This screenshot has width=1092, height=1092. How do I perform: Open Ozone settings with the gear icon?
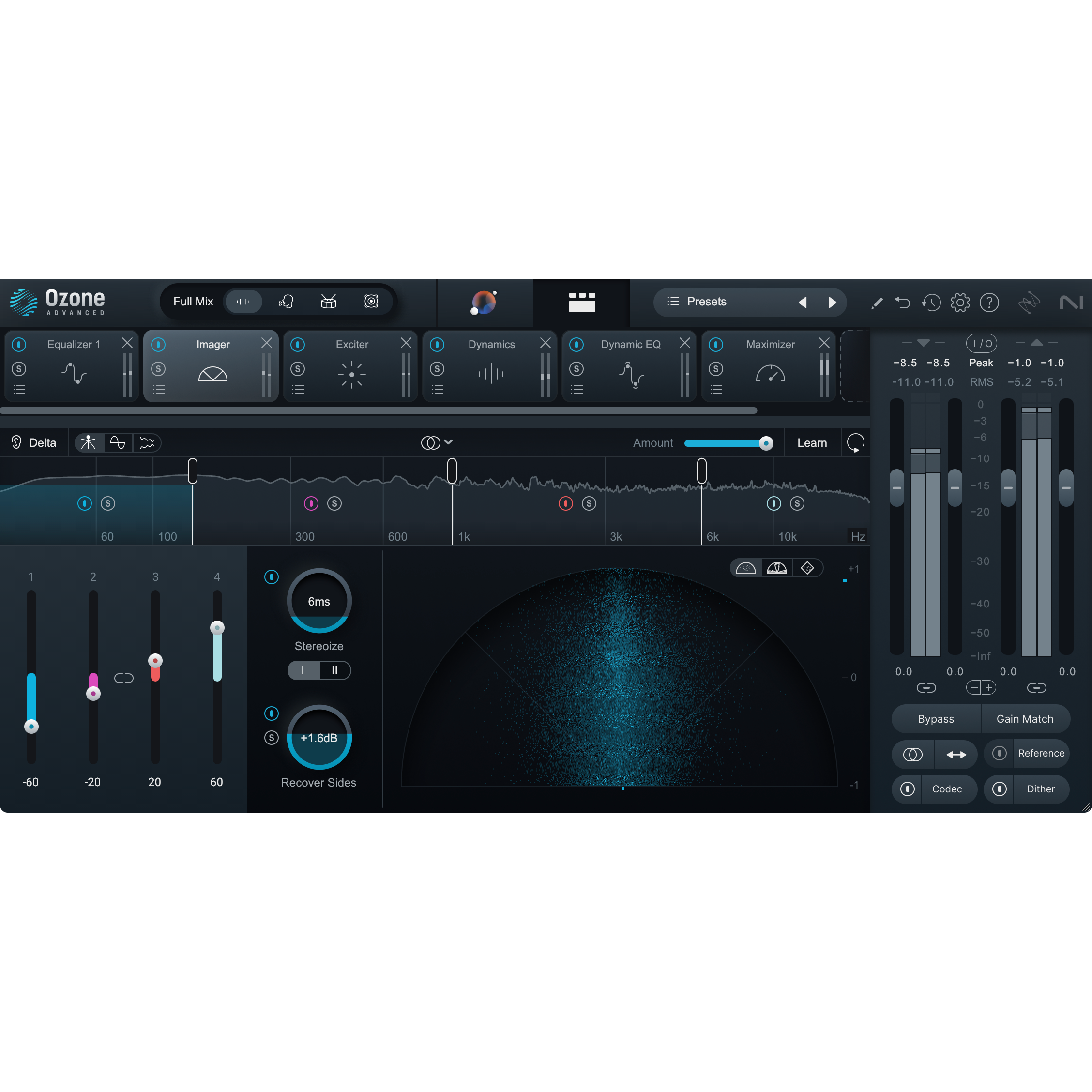point(960,303)
